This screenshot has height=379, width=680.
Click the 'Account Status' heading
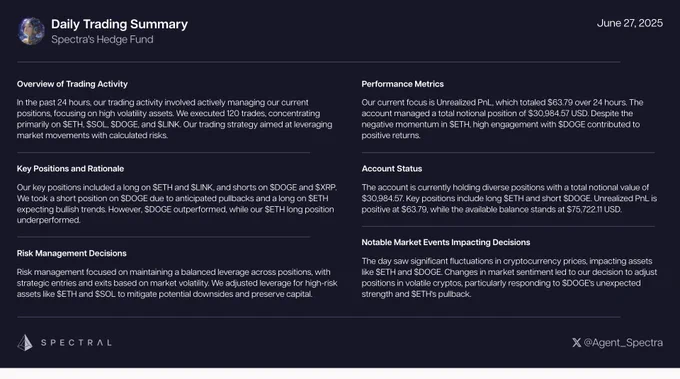tap(392, 169)
